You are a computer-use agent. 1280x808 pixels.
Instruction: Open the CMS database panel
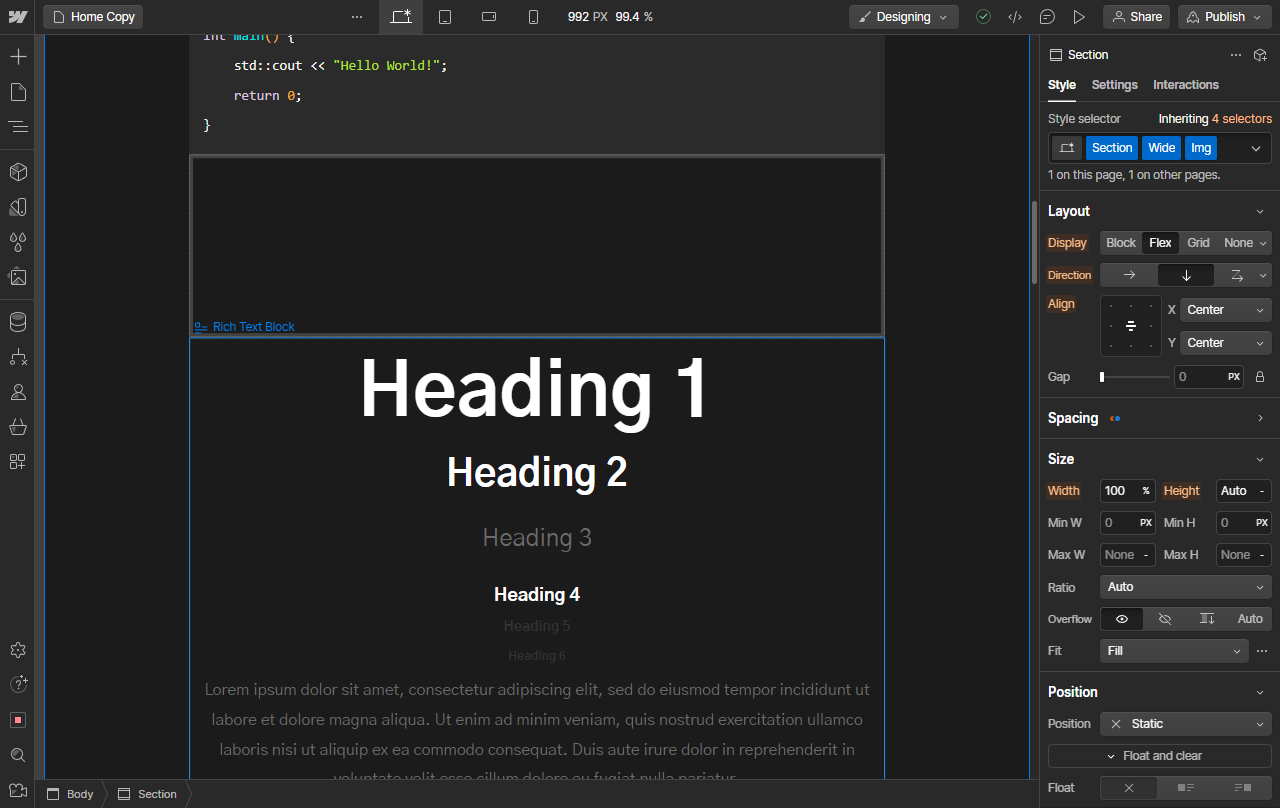click(17, 322)
